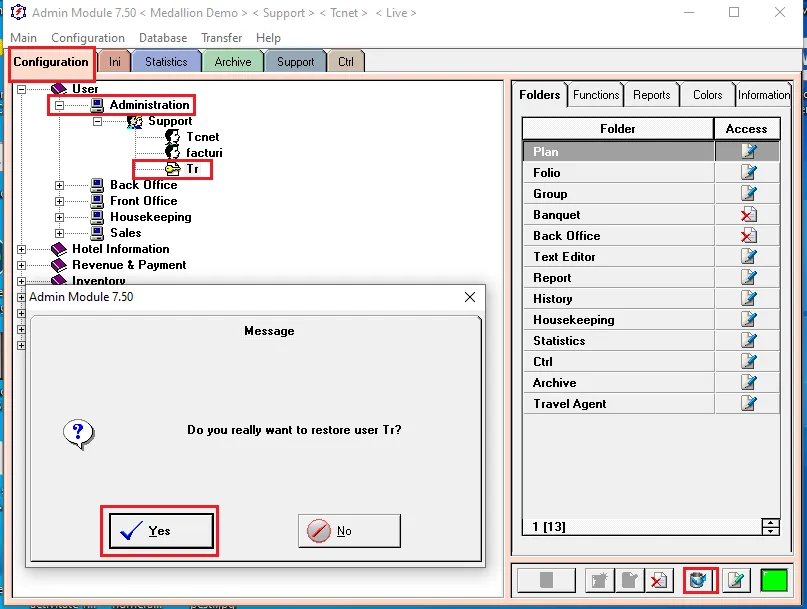Toggle access icon for Folio folder

[748, 172]
